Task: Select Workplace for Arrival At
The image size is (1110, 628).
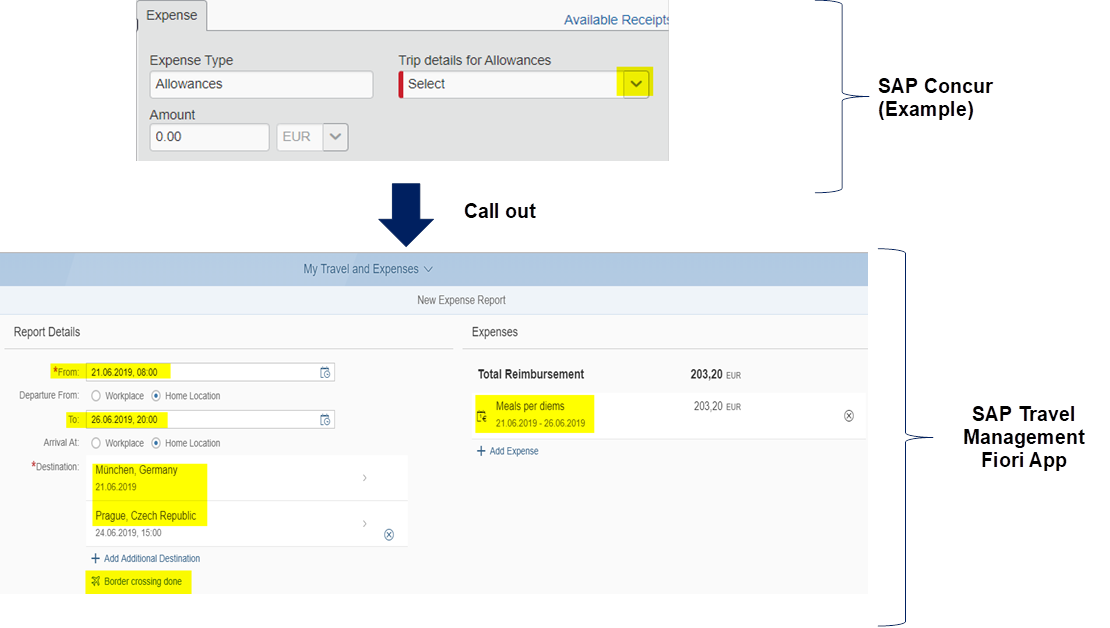Action: point(96,443)
